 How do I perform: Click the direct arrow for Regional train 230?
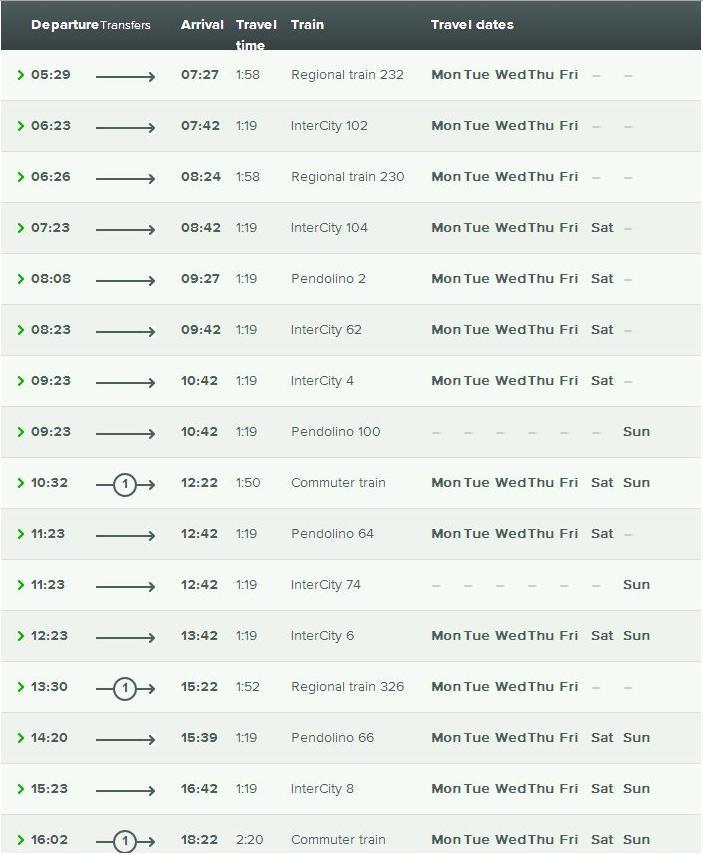click(125, 179)
